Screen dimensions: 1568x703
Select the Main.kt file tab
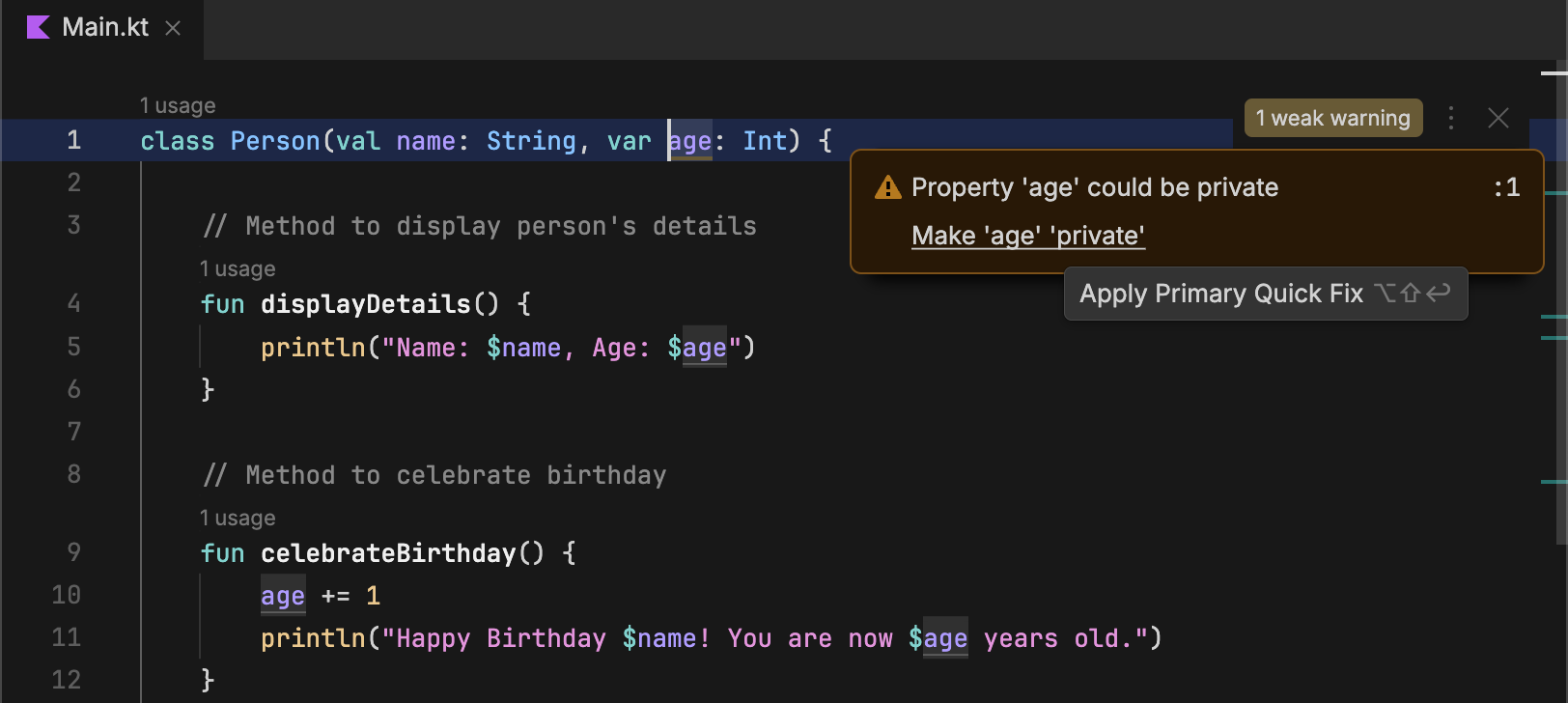104,28
